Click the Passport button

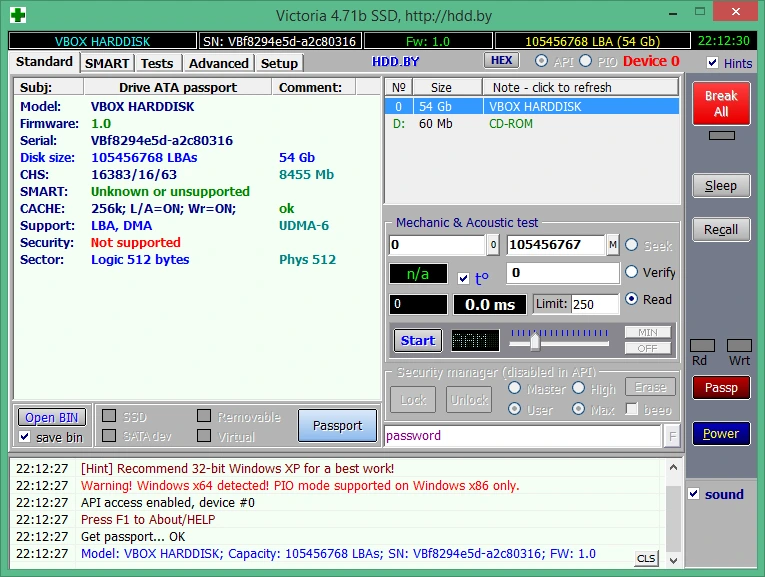coord(338,426)
